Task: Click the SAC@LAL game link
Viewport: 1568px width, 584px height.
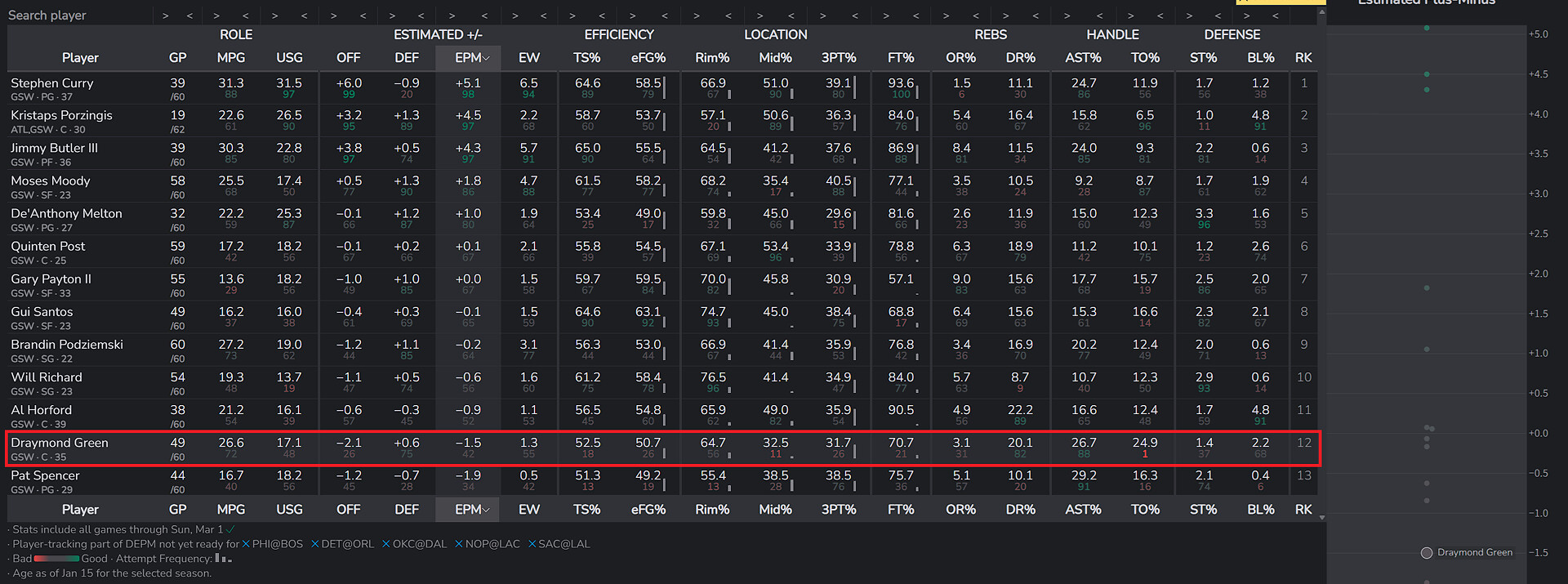Action: pos(563,544)
